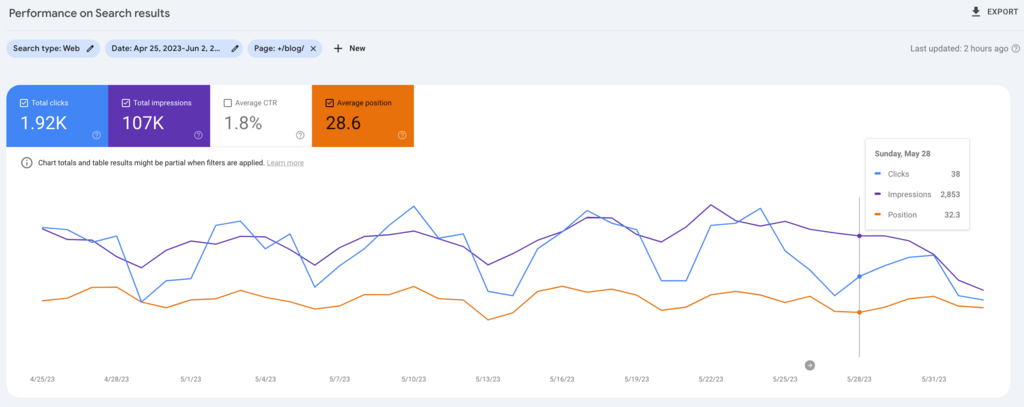Open help icon on Average position card
This screenshot has width=1024, height=407.
coord(402,135)
